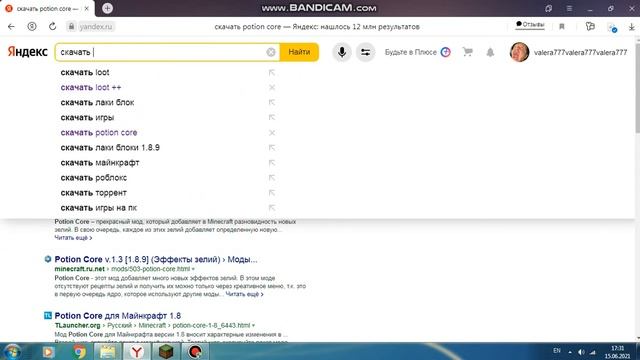This screenshot has height=360, width=640.
Task: Open Google Chrome from taskbar
Action: 79,351
